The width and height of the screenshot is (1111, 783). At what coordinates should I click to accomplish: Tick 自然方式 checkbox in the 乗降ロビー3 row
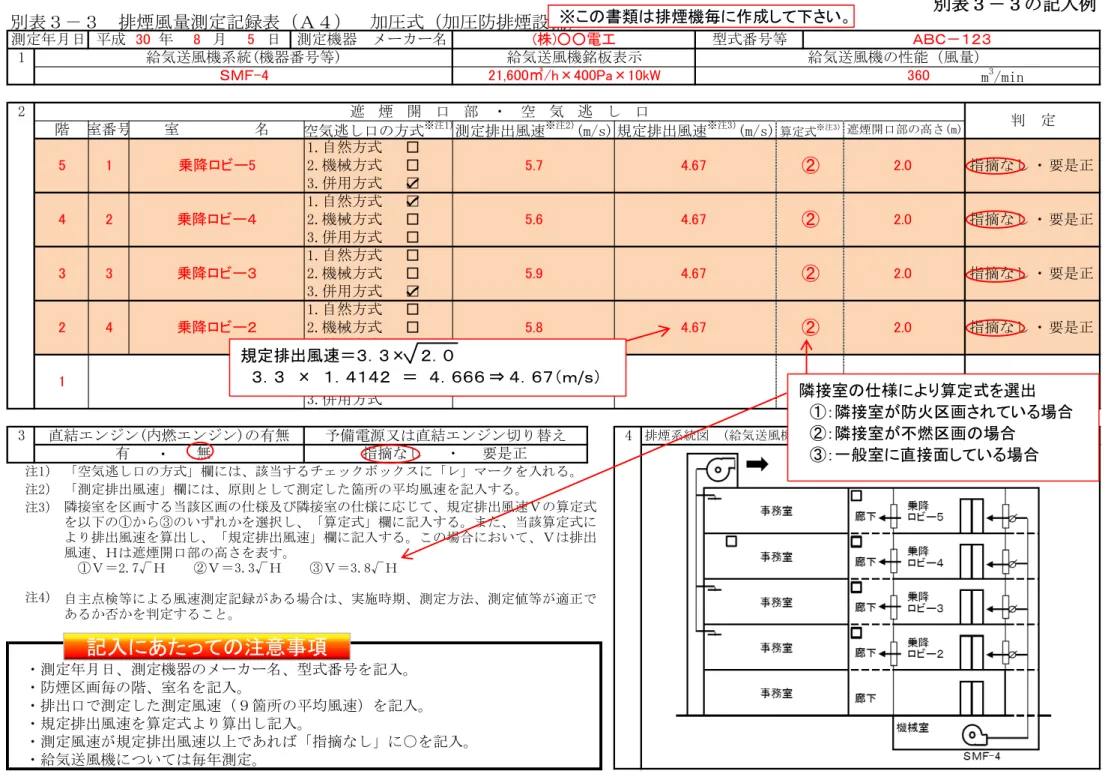(412, 255)
